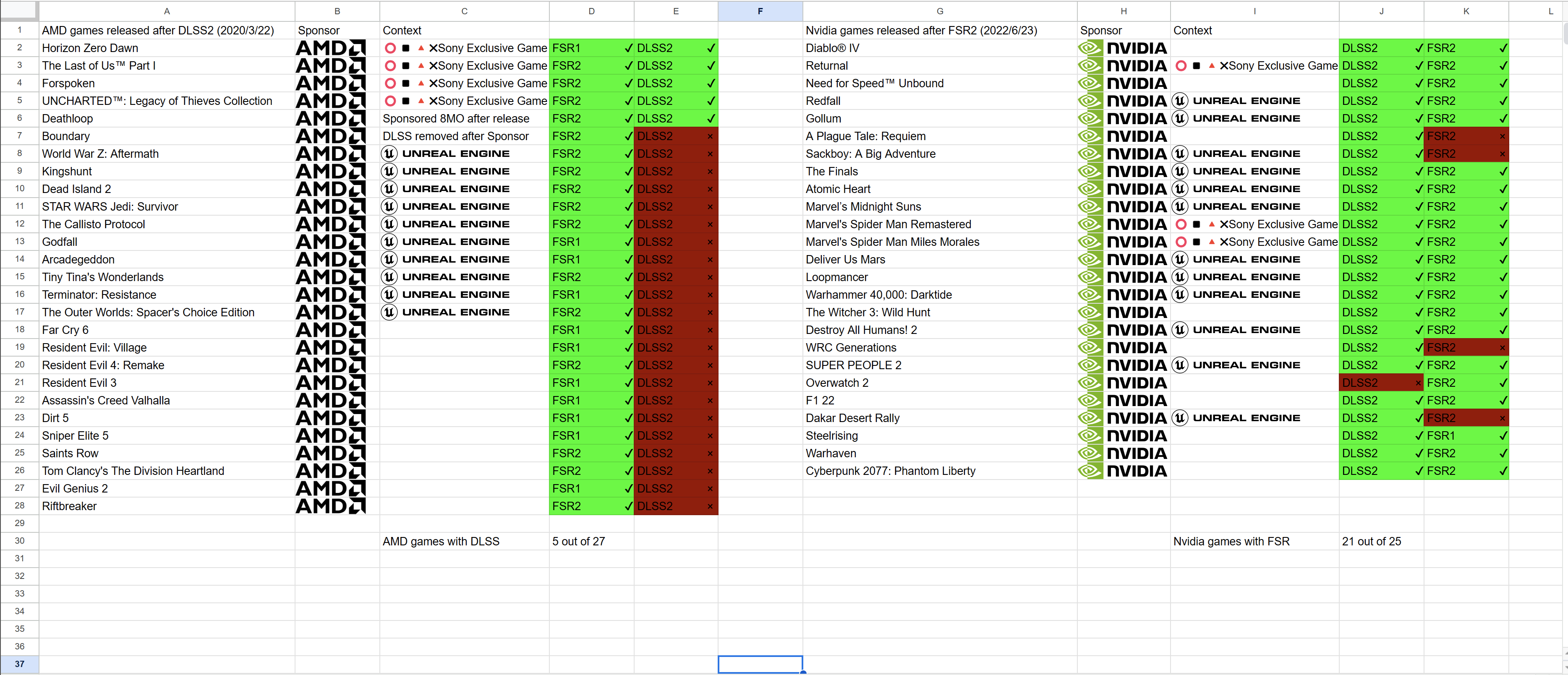The image size is (1568, 675).
Task: Select the 'Sponsored 8MO after release' cell
Action: tap(464, 119)
